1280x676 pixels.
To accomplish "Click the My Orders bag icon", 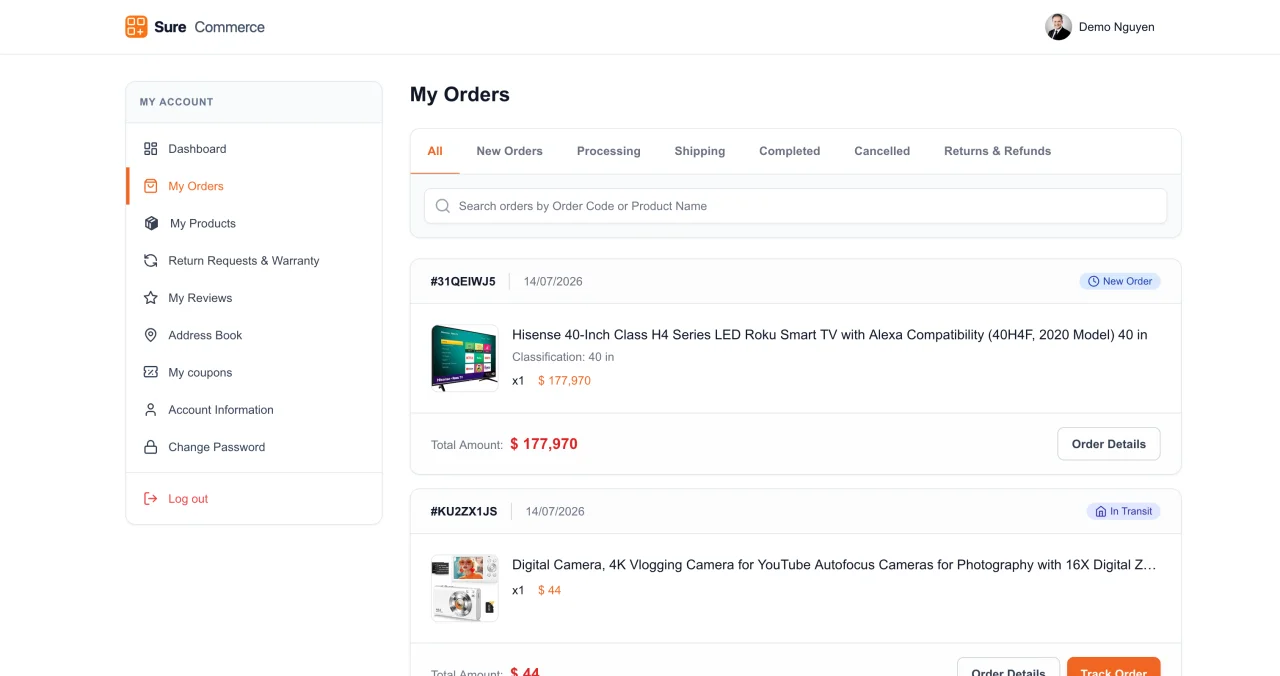I will pos(151,186).
